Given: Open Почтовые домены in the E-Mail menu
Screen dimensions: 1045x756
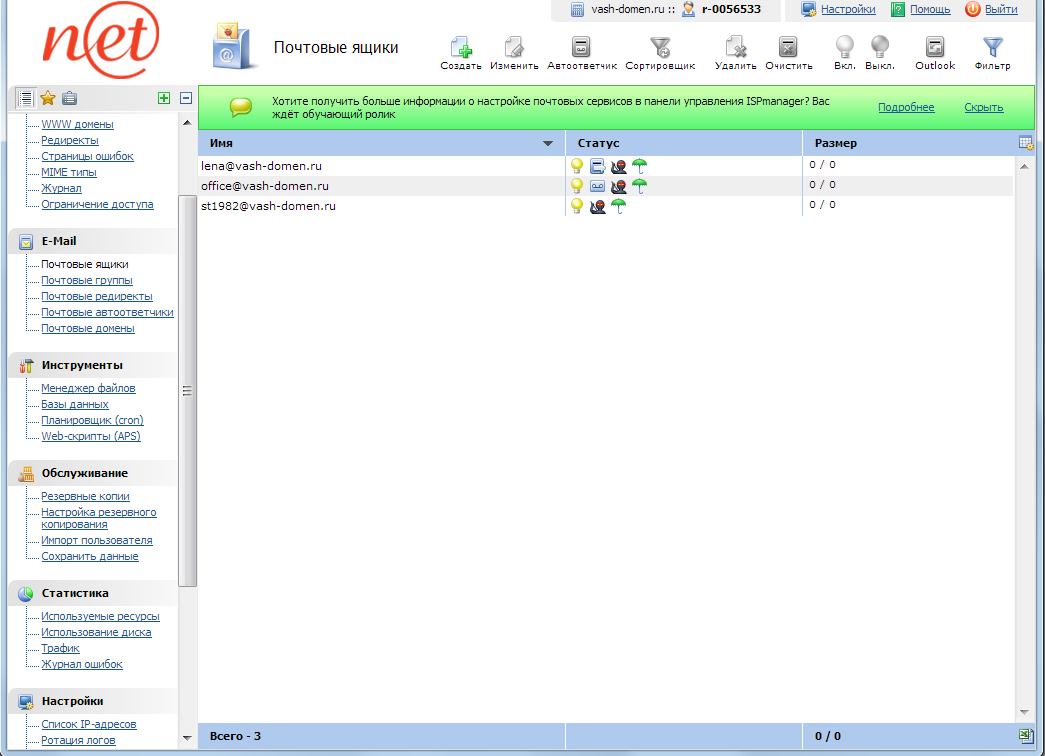Looking at the screenshot, I should pyautogui.click(x=88, y=328).
